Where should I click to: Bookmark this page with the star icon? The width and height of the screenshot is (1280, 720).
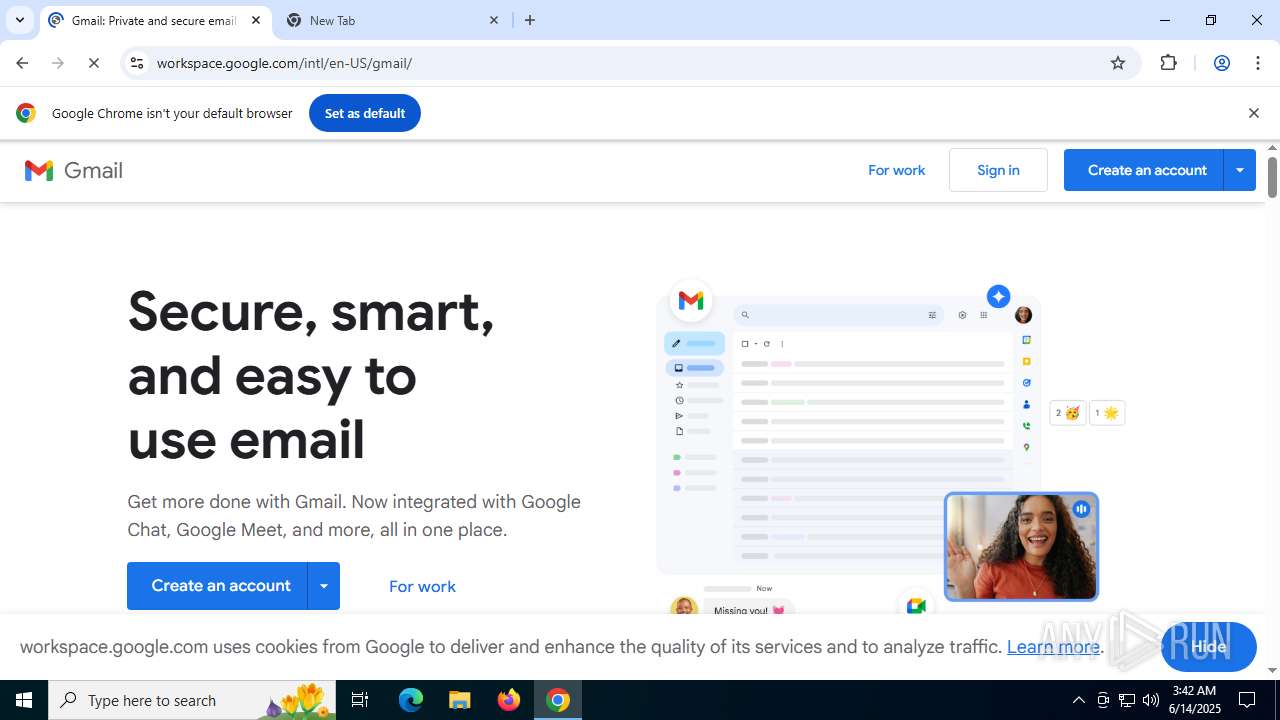click(1118, 63)
